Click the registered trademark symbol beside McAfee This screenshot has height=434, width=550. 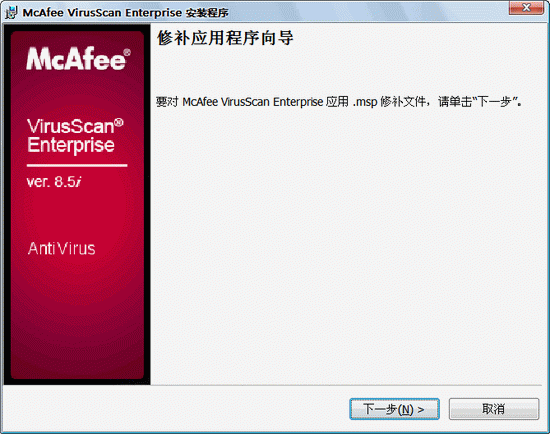pos(127,52)
